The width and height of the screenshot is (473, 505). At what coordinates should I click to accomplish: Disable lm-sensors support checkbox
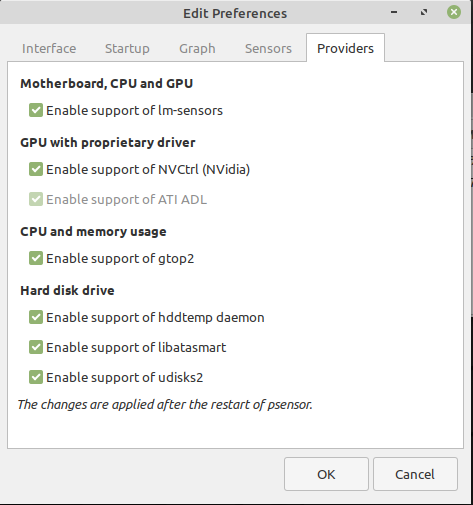tap(36, 110)
